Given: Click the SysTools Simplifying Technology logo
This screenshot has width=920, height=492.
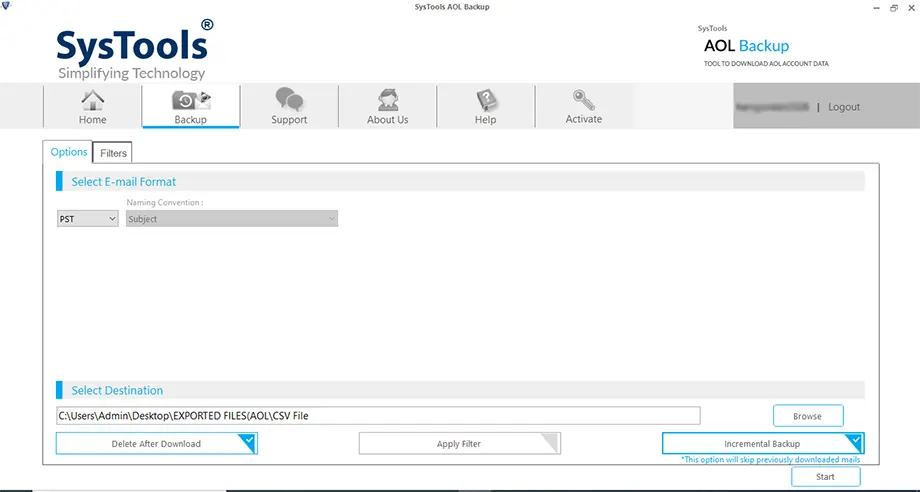Looking at the screenshot, I should 134,50.
